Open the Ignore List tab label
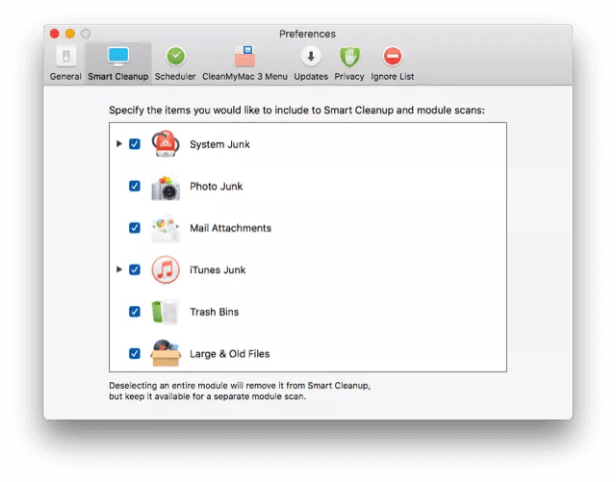Image resolution: width=616 pixels, height=482 pixels. pyautogui.click(x=392, y=77)
